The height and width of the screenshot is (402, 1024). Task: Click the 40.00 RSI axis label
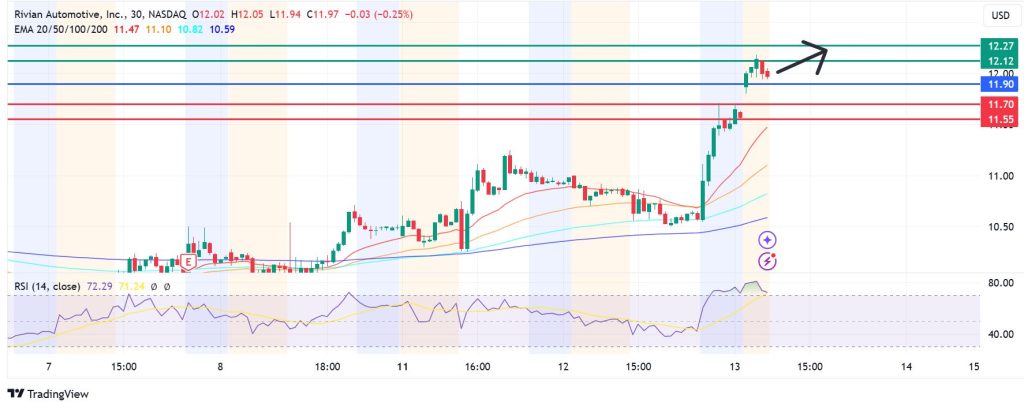(1000, 334)
